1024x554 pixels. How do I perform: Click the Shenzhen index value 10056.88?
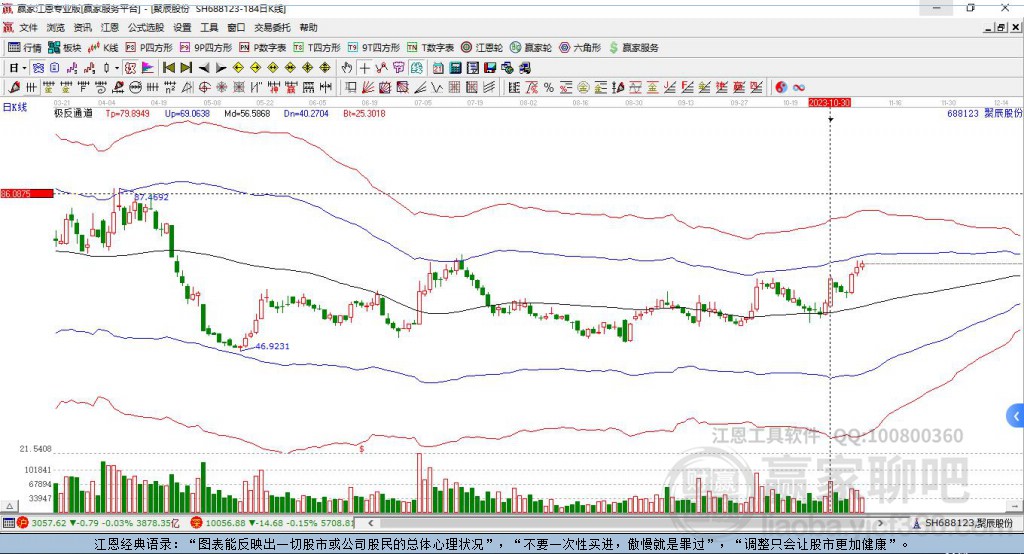tap(225, 523)
